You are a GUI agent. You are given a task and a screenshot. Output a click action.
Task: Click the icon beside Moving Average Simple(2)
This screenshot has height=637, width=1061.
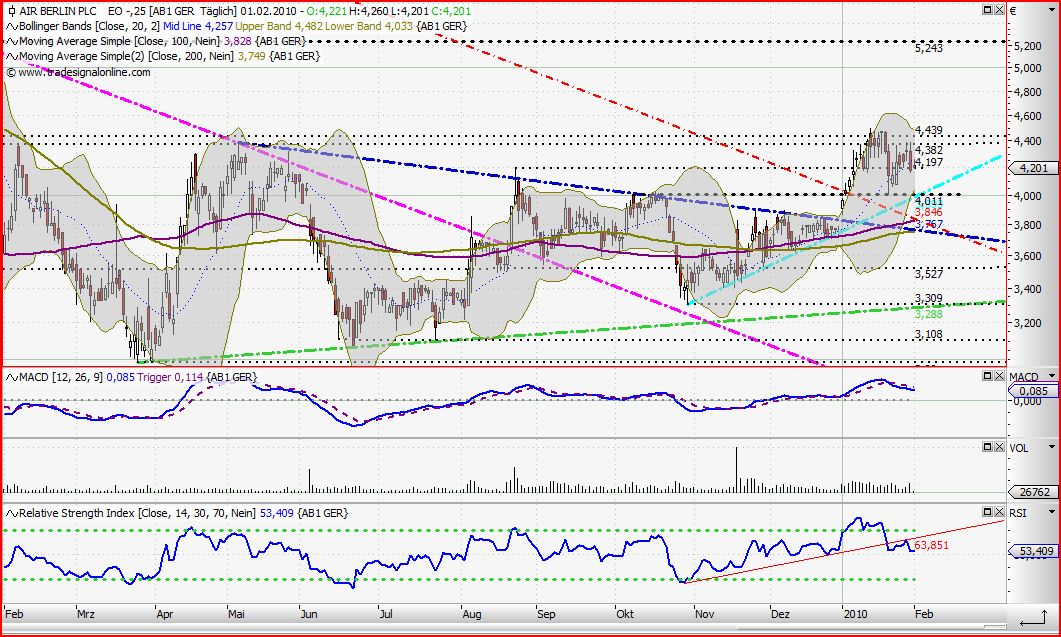point(12,56)
